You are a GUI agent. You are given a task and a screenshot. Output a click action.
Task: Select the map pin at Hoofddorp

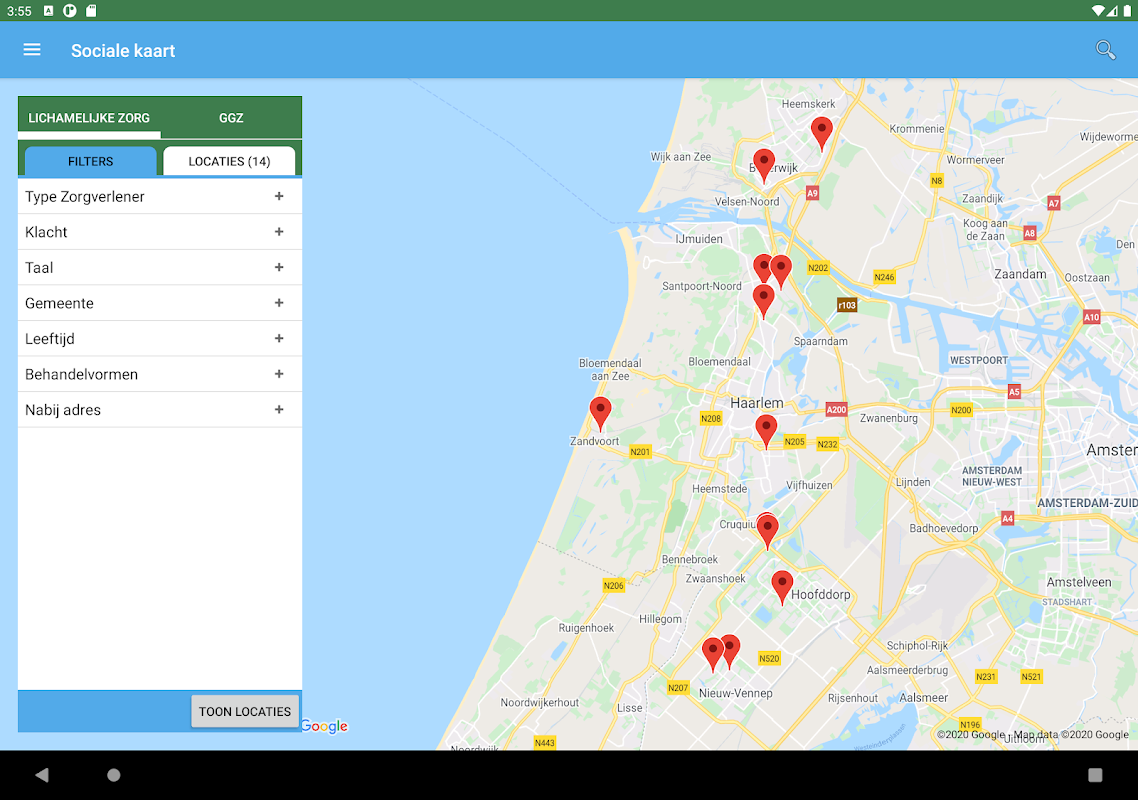pos(782,588)
